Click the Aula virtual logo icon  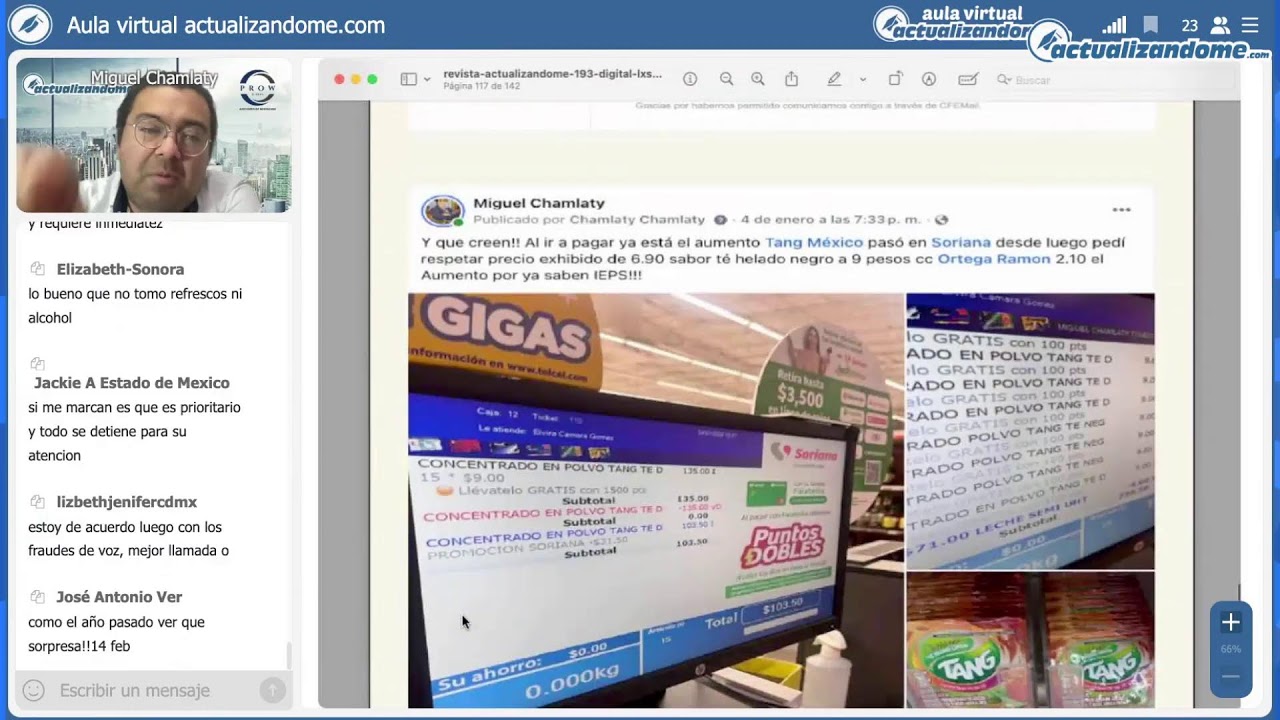point(29,25)
